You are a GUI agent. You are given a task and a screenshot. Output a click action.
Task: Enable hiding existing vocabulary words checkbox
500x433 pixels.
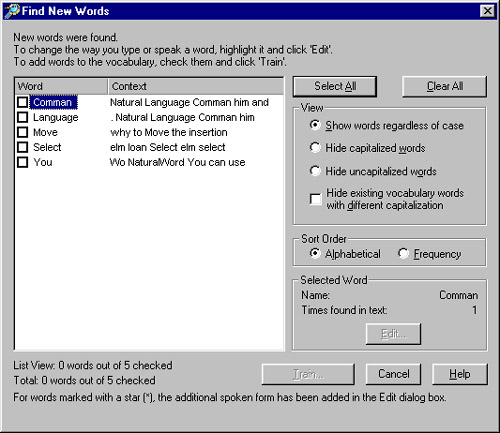[x=316, y=199]
